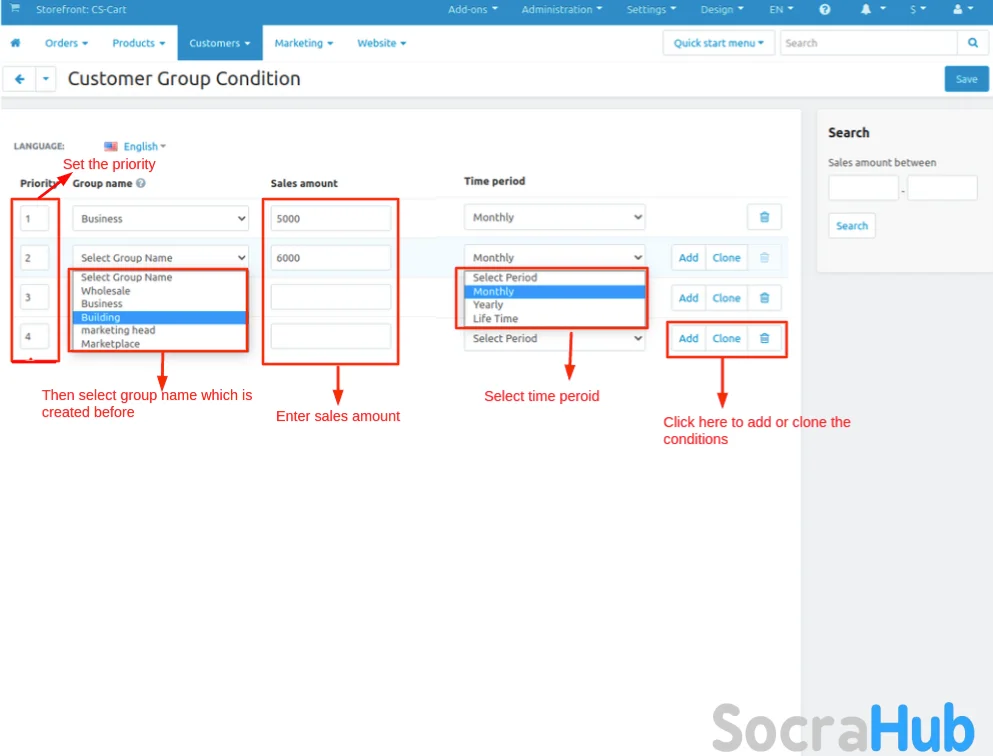Open the English language selector
Viewport: 993px width, 756px height.
(136, 146)
